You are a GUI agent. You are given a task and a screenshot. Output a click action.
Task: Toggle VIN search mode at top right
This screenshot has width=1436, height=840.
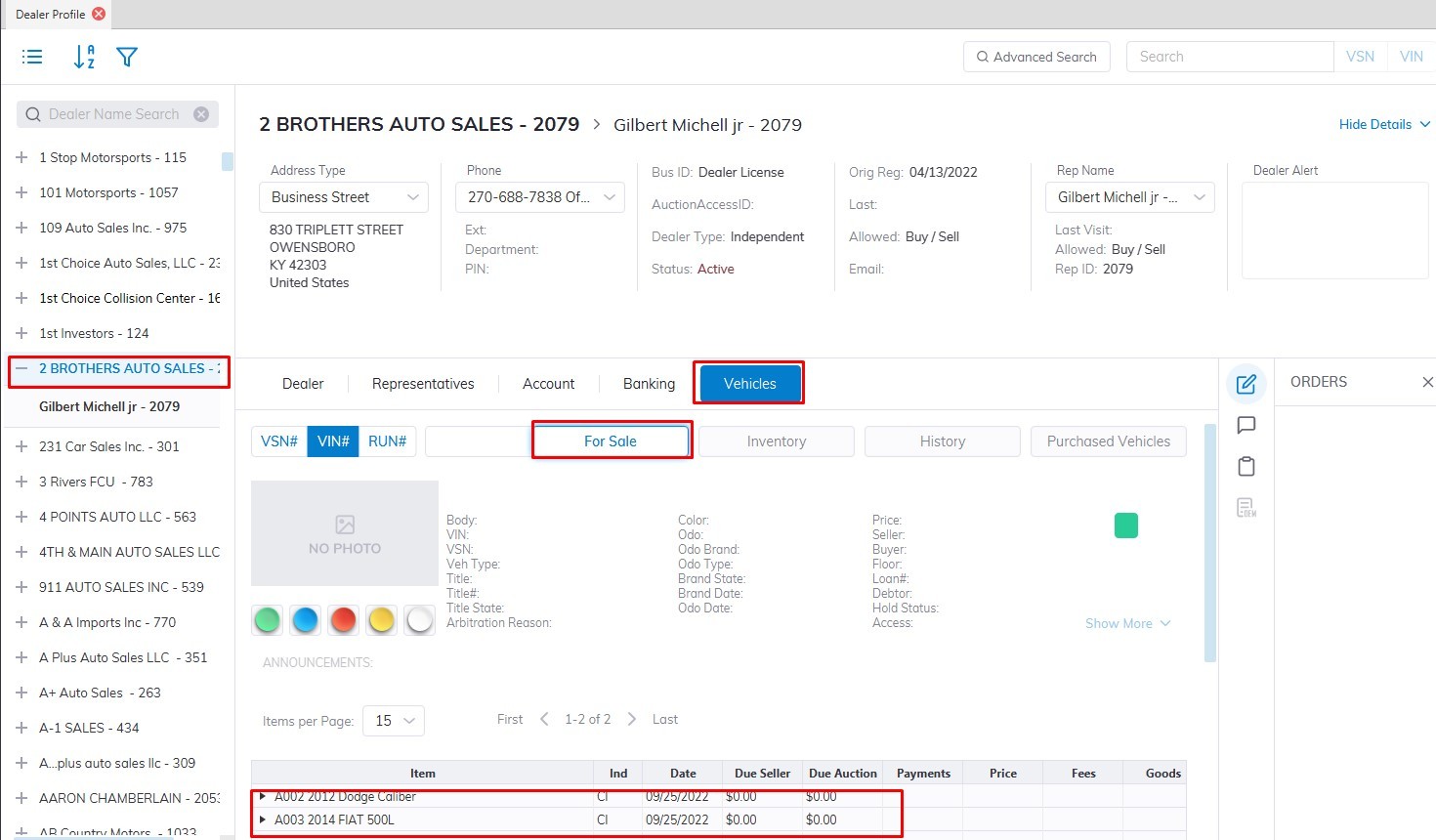coord(1411,57)
